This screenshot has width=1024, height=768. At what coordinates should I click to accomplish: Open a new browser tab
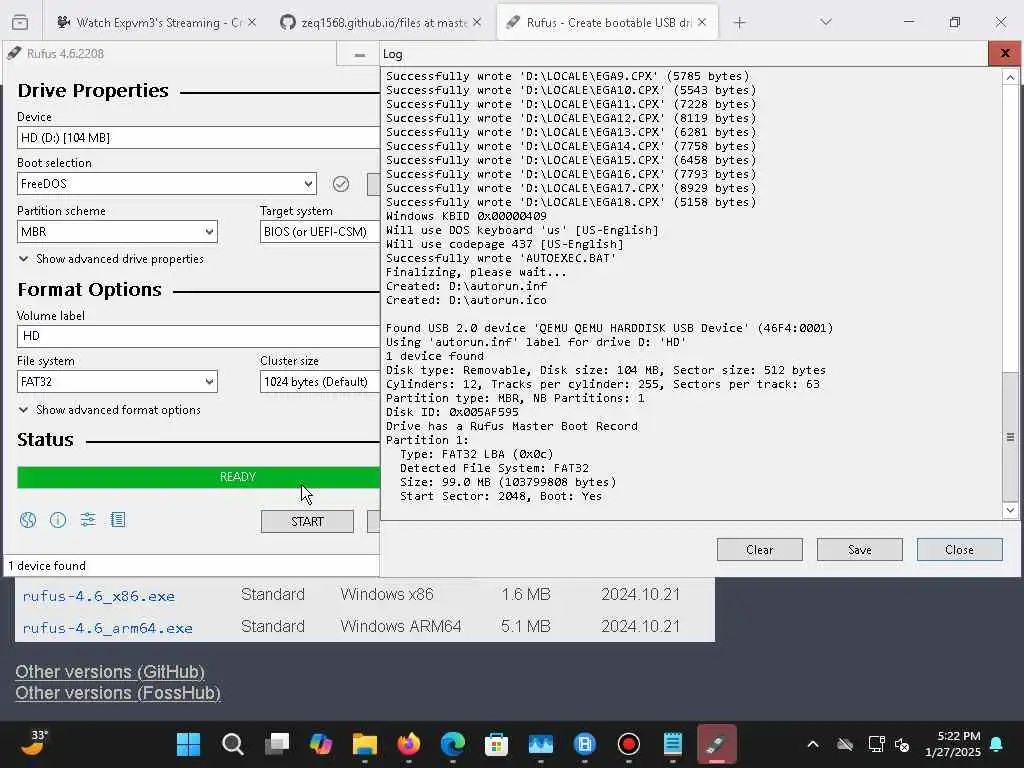pyautogui.click(x=739, y=22)
